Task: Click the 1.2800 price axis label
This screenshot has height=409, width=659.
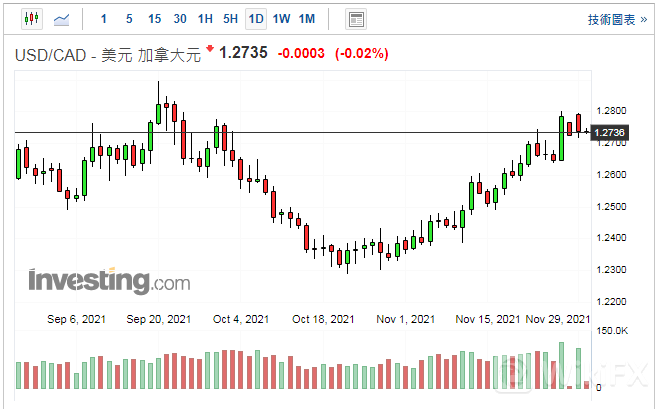Action: 611,111
